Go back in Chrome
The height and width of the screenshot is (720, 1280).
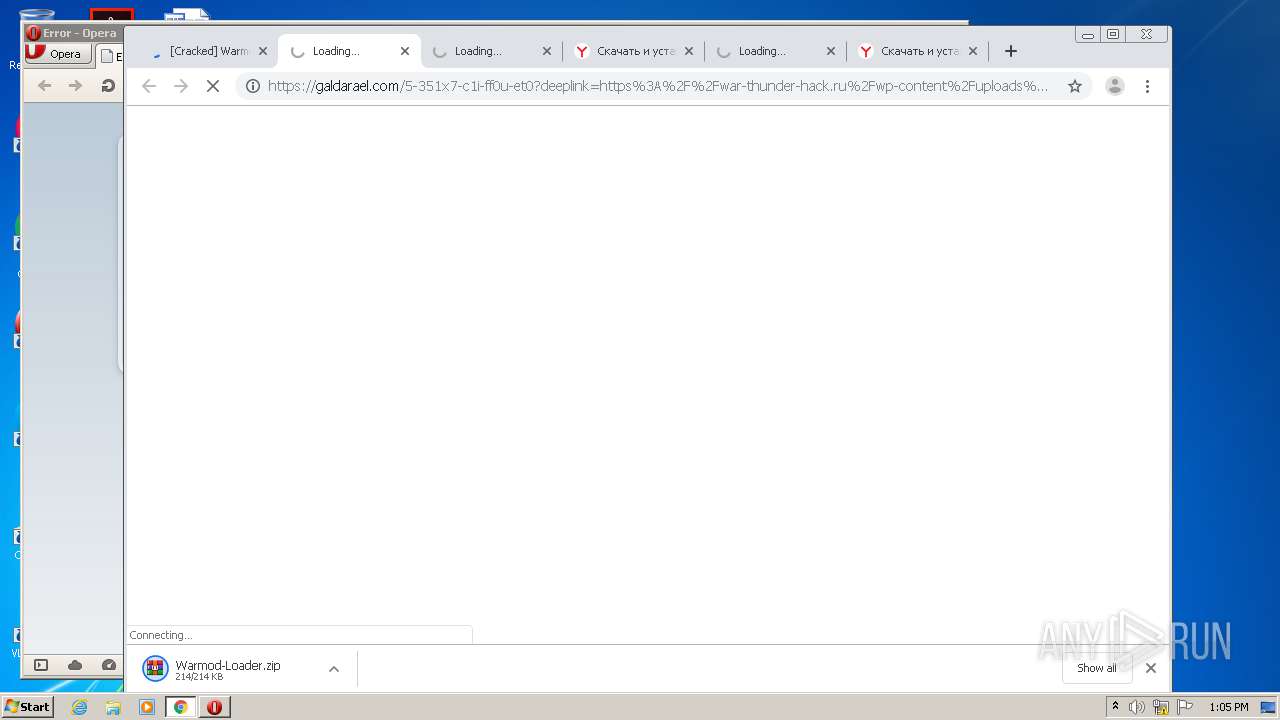pos(149,86)
